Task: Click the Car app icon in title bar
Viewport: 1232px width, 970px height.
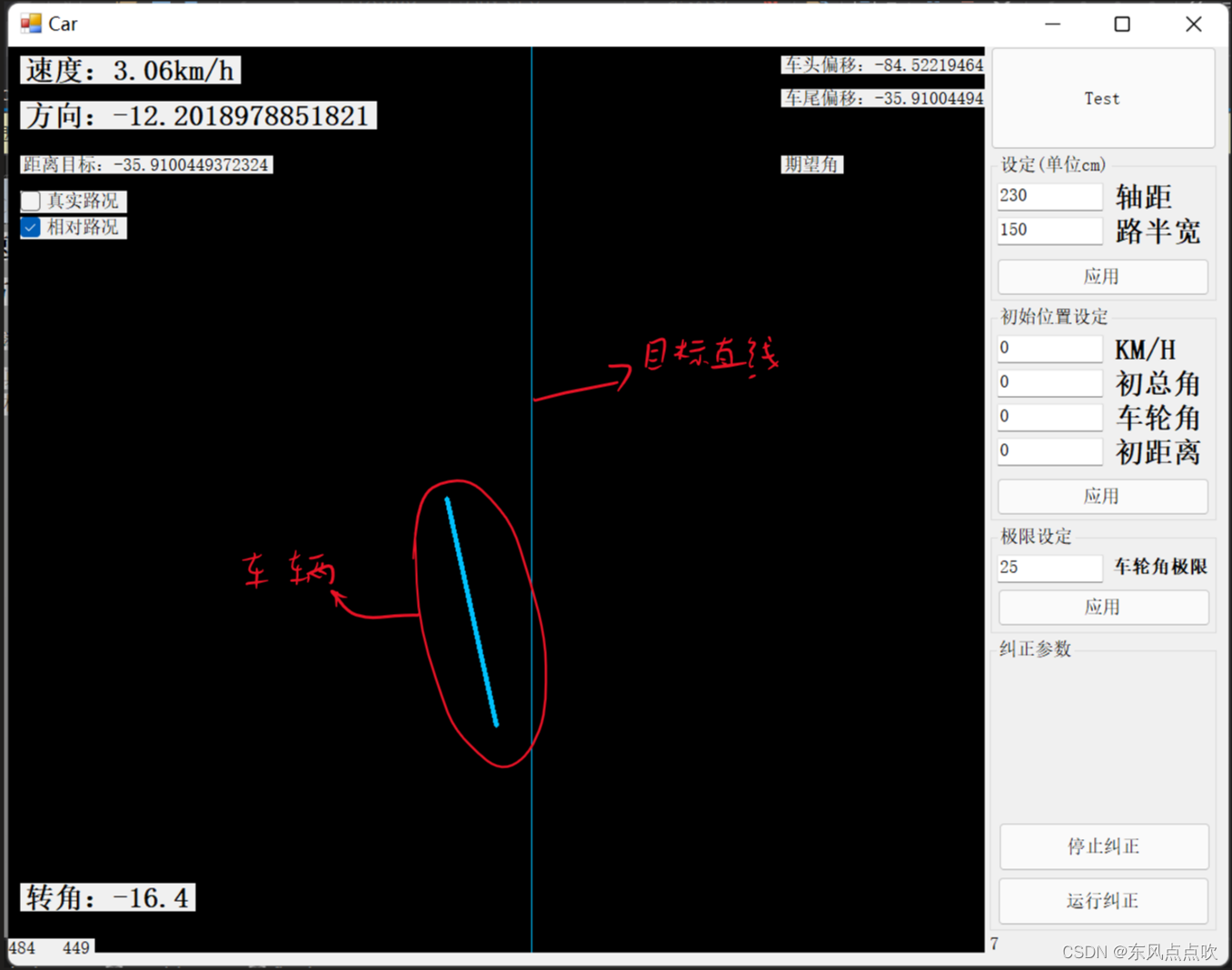Action: pyautogui.click(x=31, y=24)
